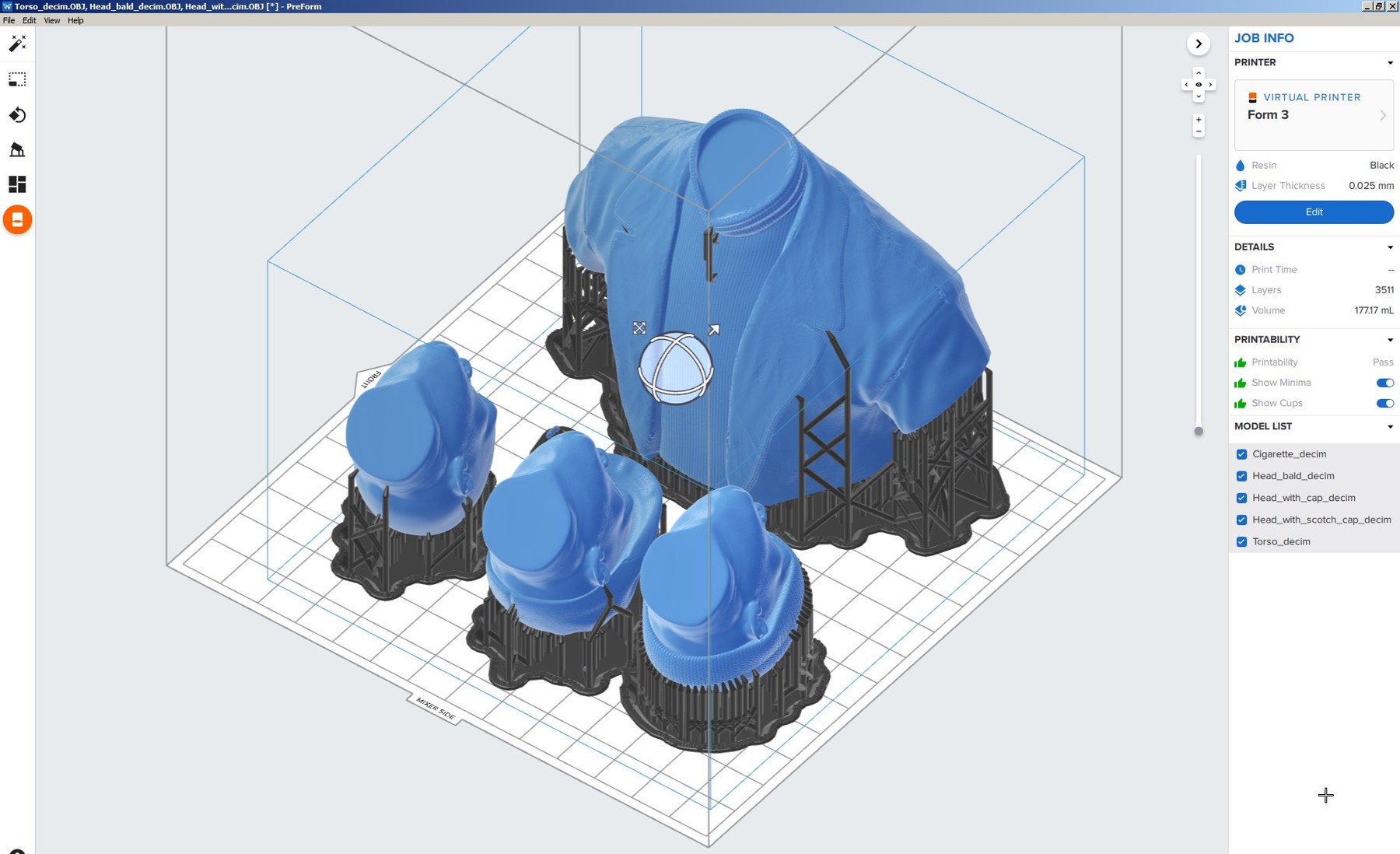The image size is (1400, 854).
Task: Click the orange Print button icon
Action: click(x=17, y=220)
